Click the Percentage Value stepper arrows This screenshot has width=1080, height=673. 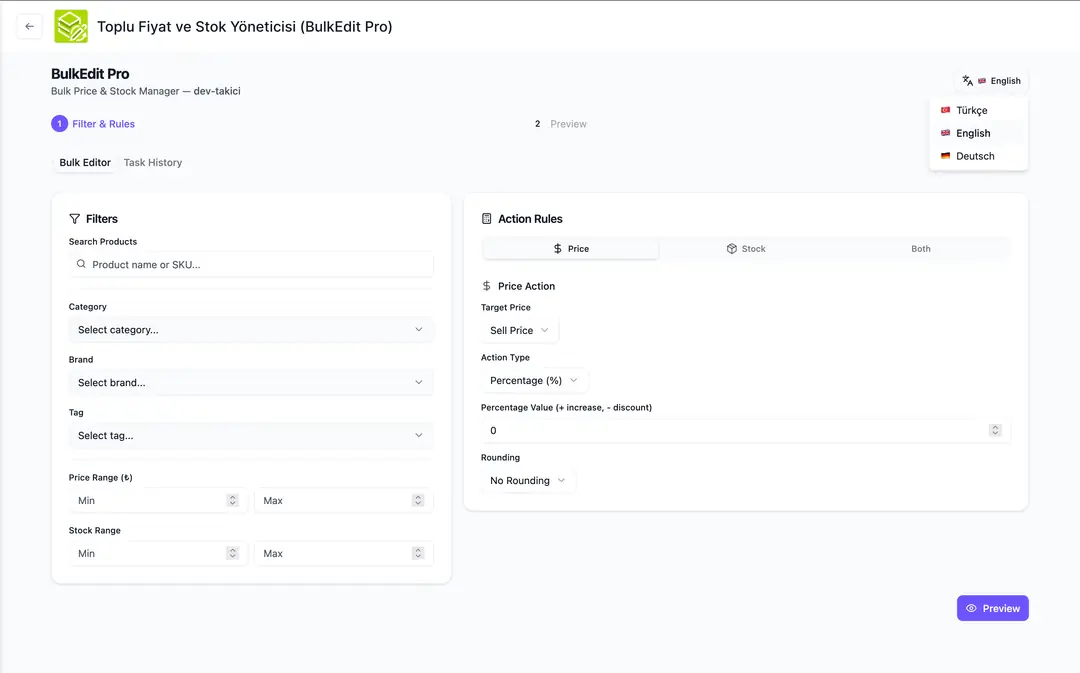(995, 431)
